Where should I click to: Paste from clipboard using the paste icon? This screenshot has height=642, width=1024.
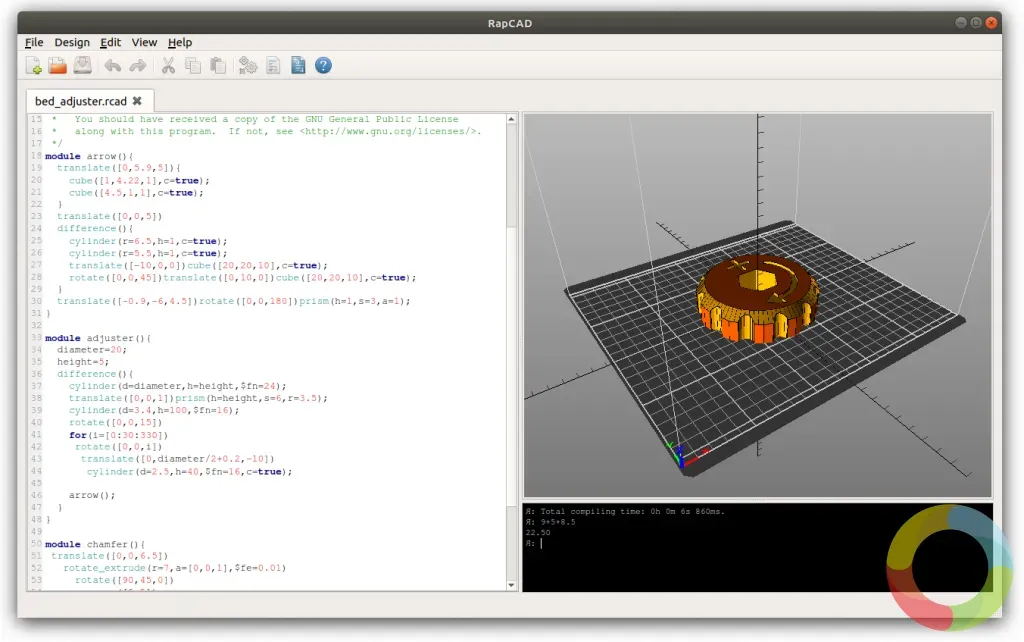(x=217, y=65)
